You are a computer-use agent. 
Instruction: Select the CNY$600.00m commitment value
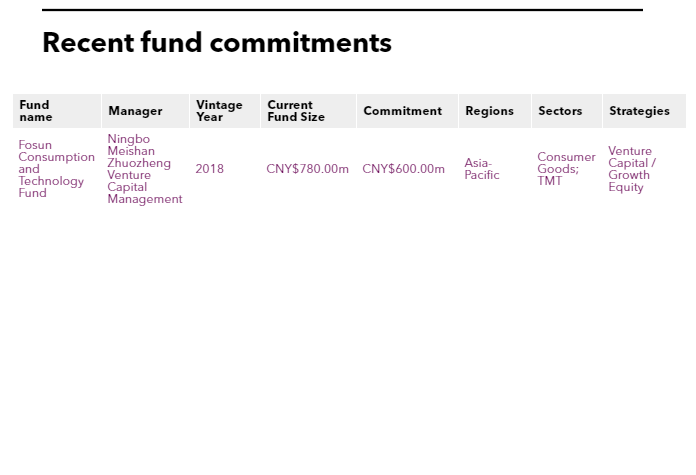click(403, 169)
